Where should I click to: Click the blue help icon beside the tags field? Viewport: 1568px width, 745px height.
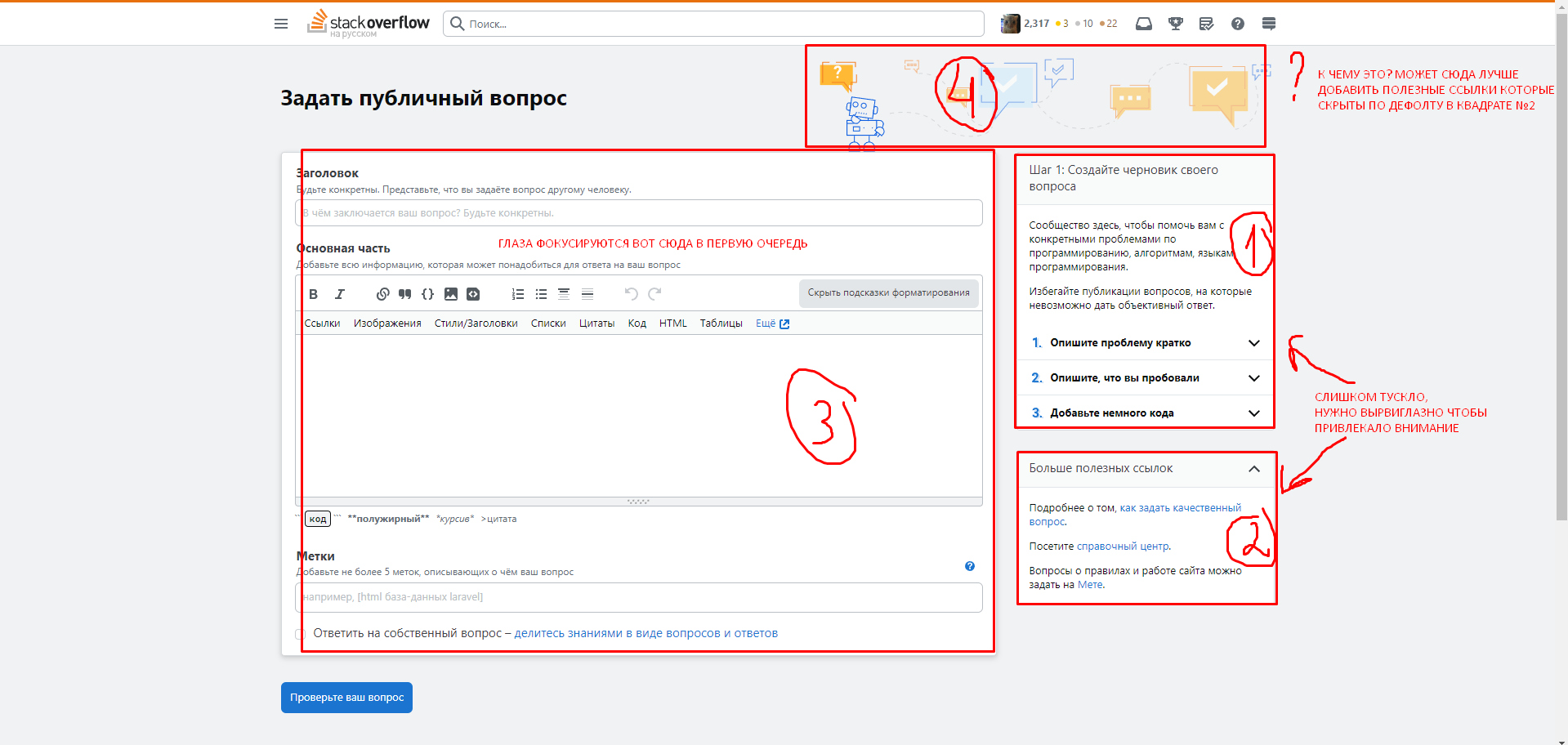(970, 566)
